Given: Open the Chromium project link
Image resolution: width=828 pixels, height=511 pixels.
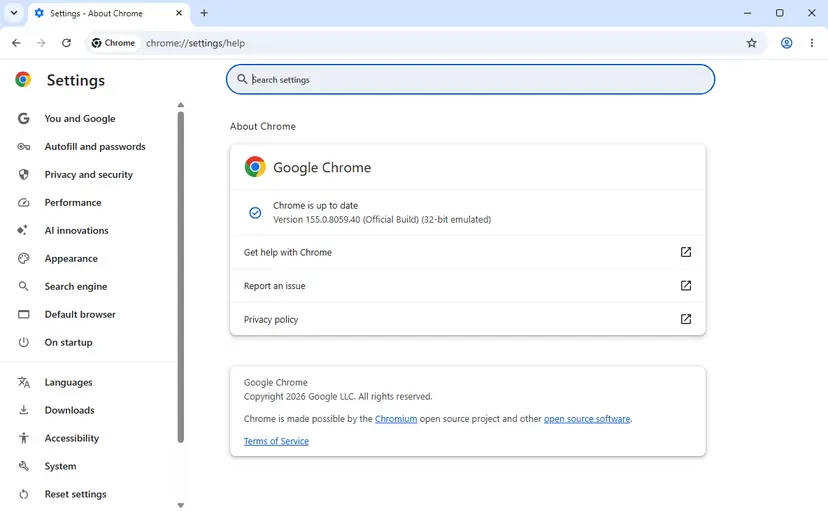Looking at the screenshot, I should click(x=396, y=419).
